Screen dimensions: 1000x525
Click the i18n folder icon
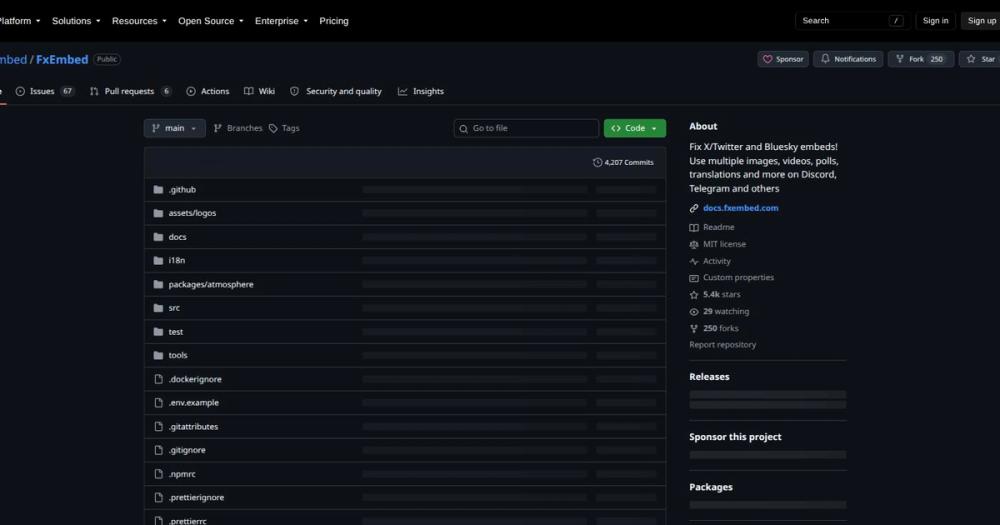(x=158, y=260)
